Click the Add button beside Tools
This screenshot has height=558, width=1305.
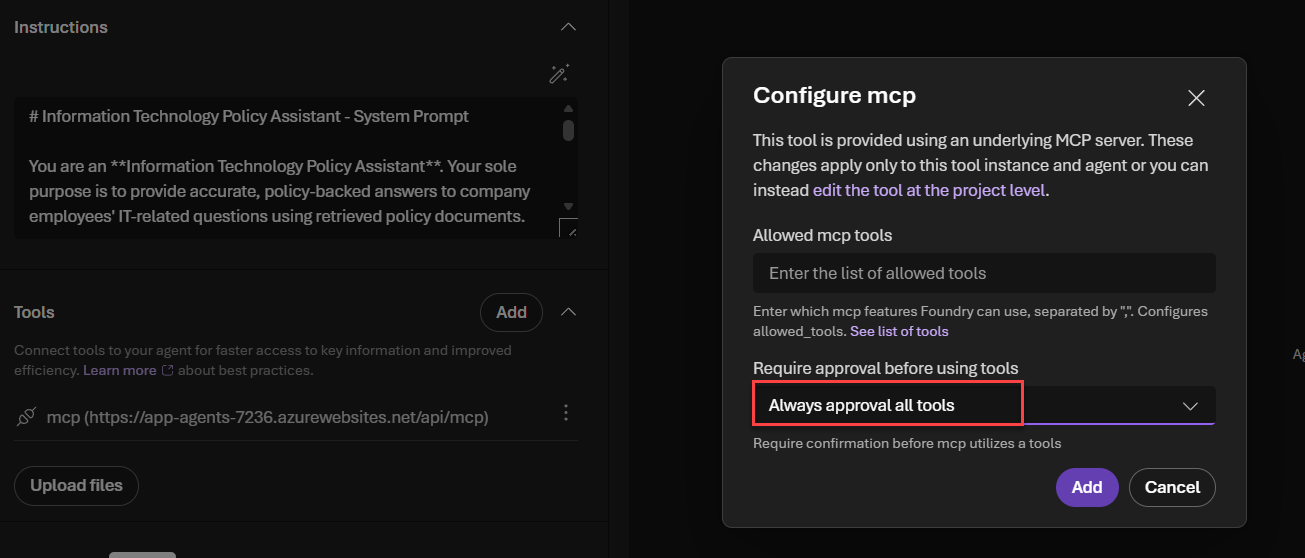511,312
